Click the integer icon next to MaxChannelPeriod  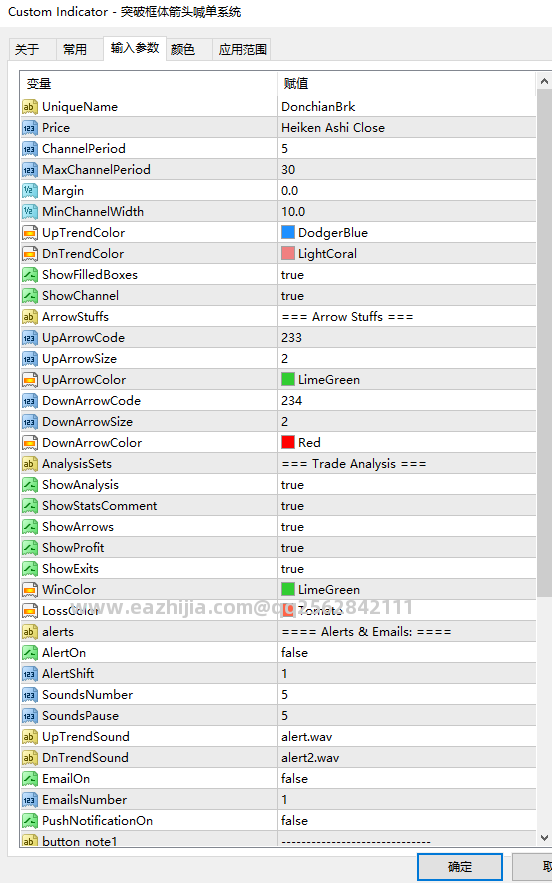[30, 170]
